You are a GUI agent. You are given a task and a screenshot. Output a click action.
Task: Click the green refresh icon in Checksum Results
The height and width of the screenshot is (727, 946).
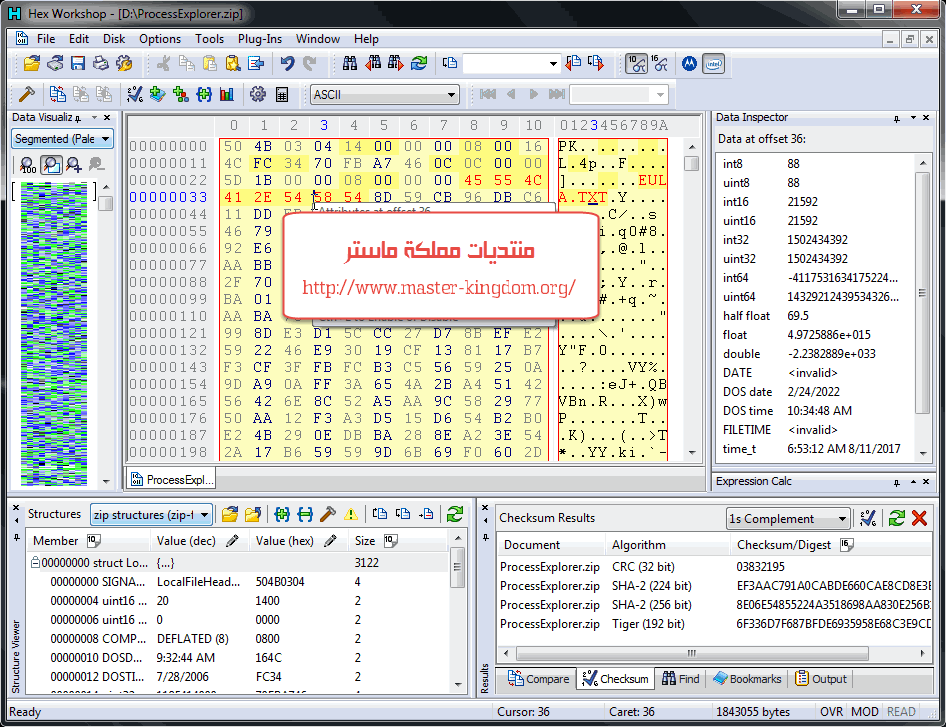pos(897,518)
